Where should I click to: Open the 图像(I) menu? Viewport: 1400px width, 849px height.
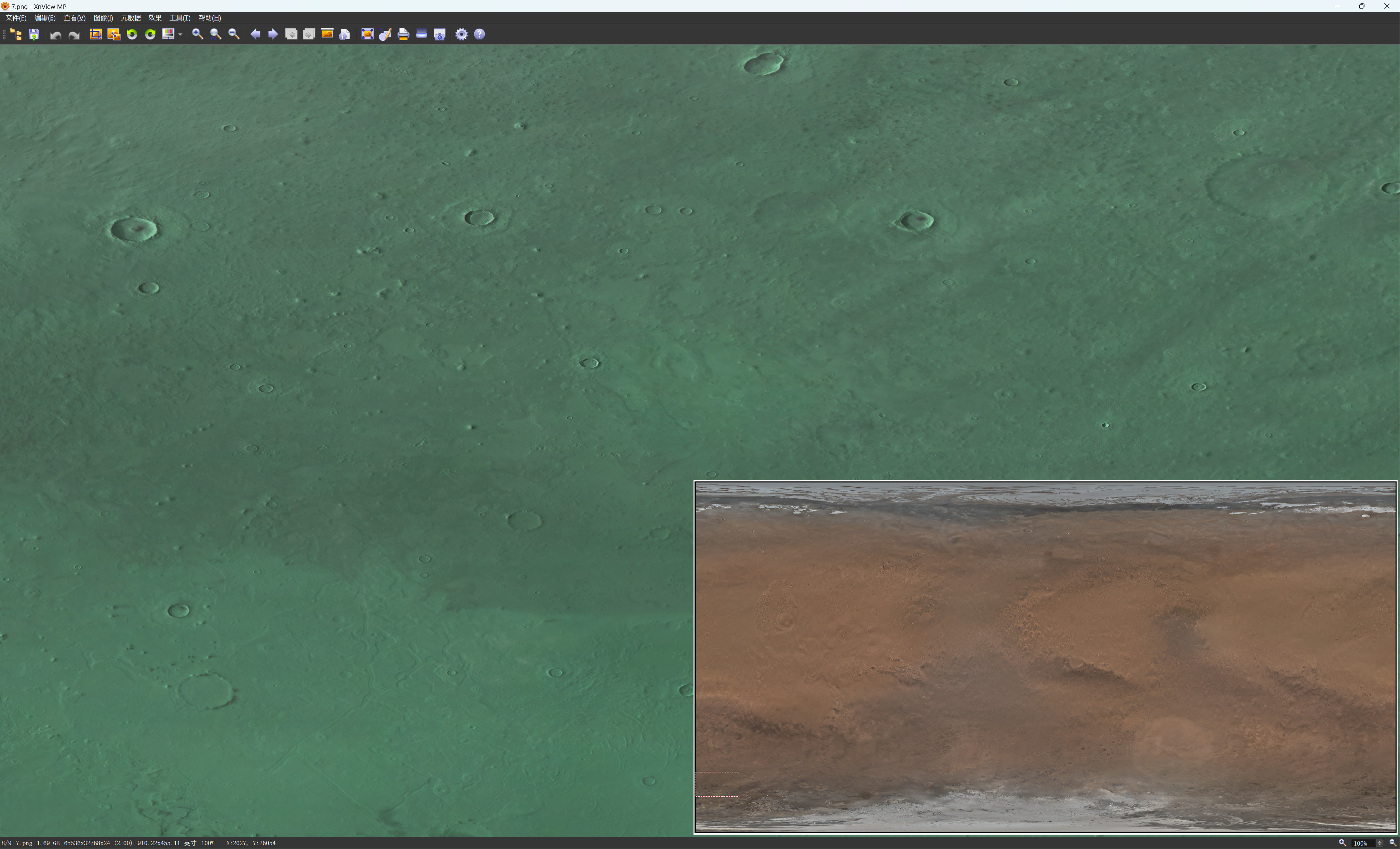(103, 18)
